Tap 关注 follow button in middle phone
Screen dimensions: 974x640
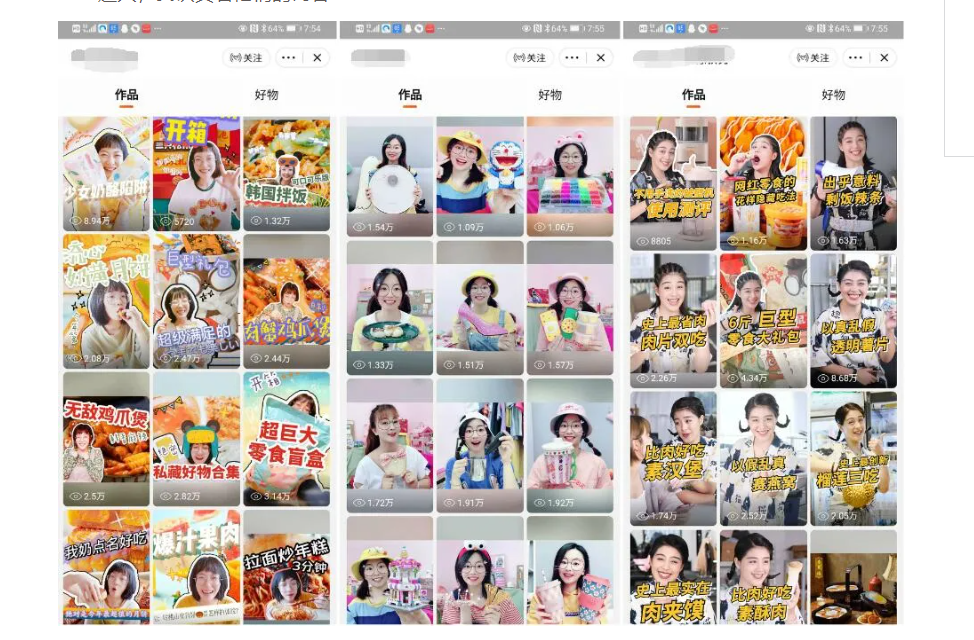click(x=529, y=58)
